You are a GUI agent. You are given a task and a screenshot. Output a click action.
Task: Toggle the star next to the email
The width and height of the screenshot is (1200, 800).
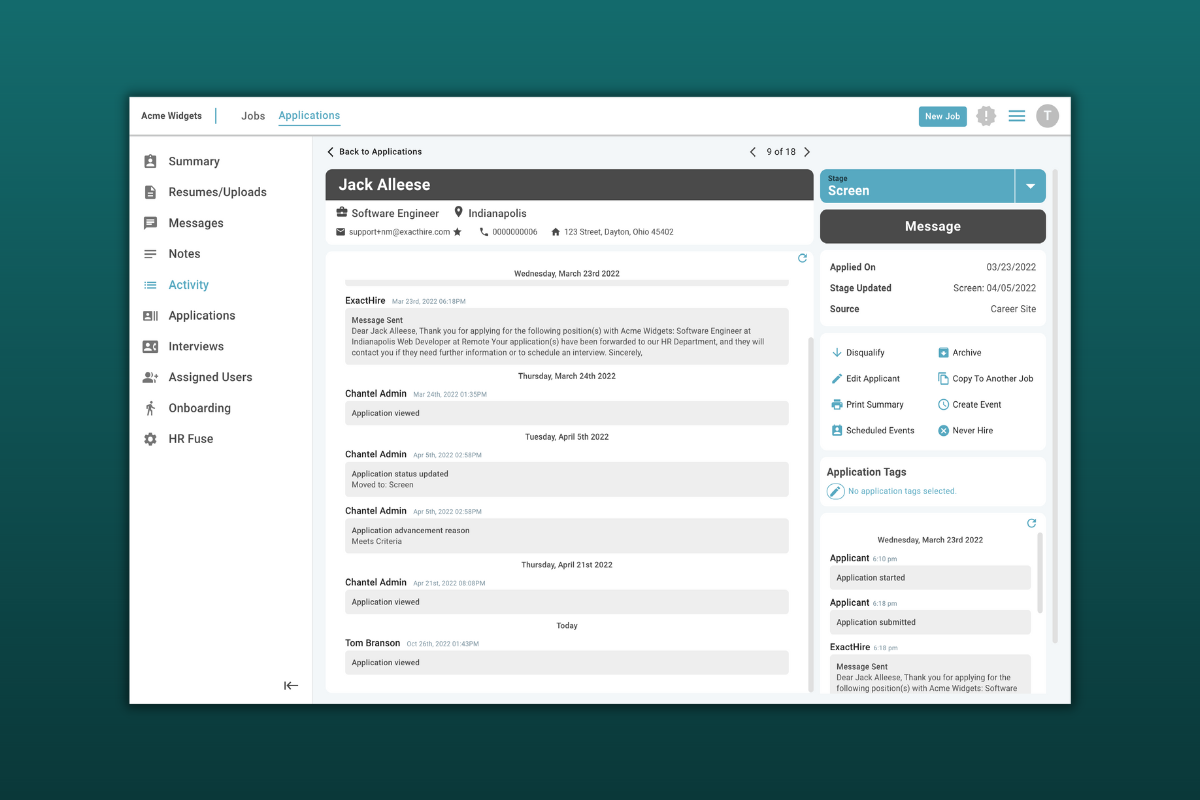[456, 231]
